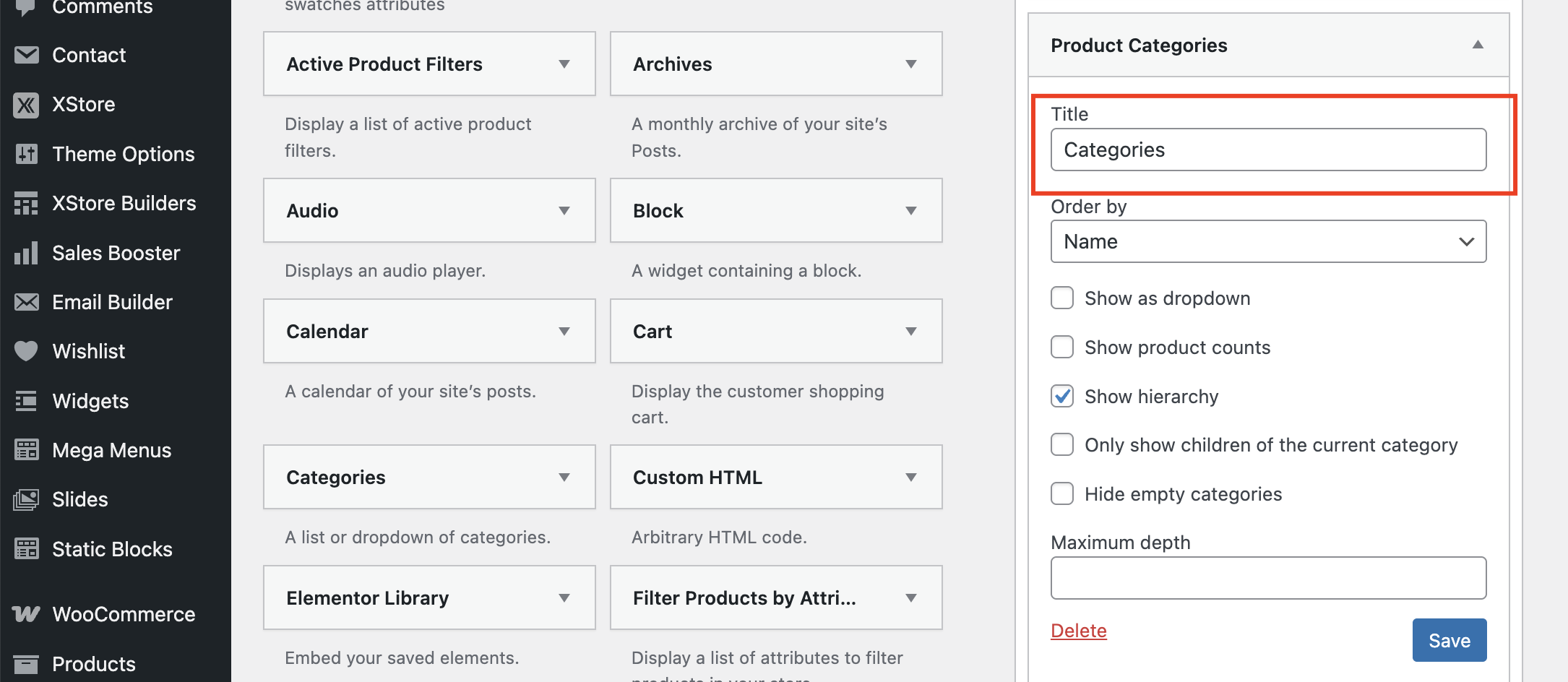Click the Mega Menus table icon

(26, 450)
